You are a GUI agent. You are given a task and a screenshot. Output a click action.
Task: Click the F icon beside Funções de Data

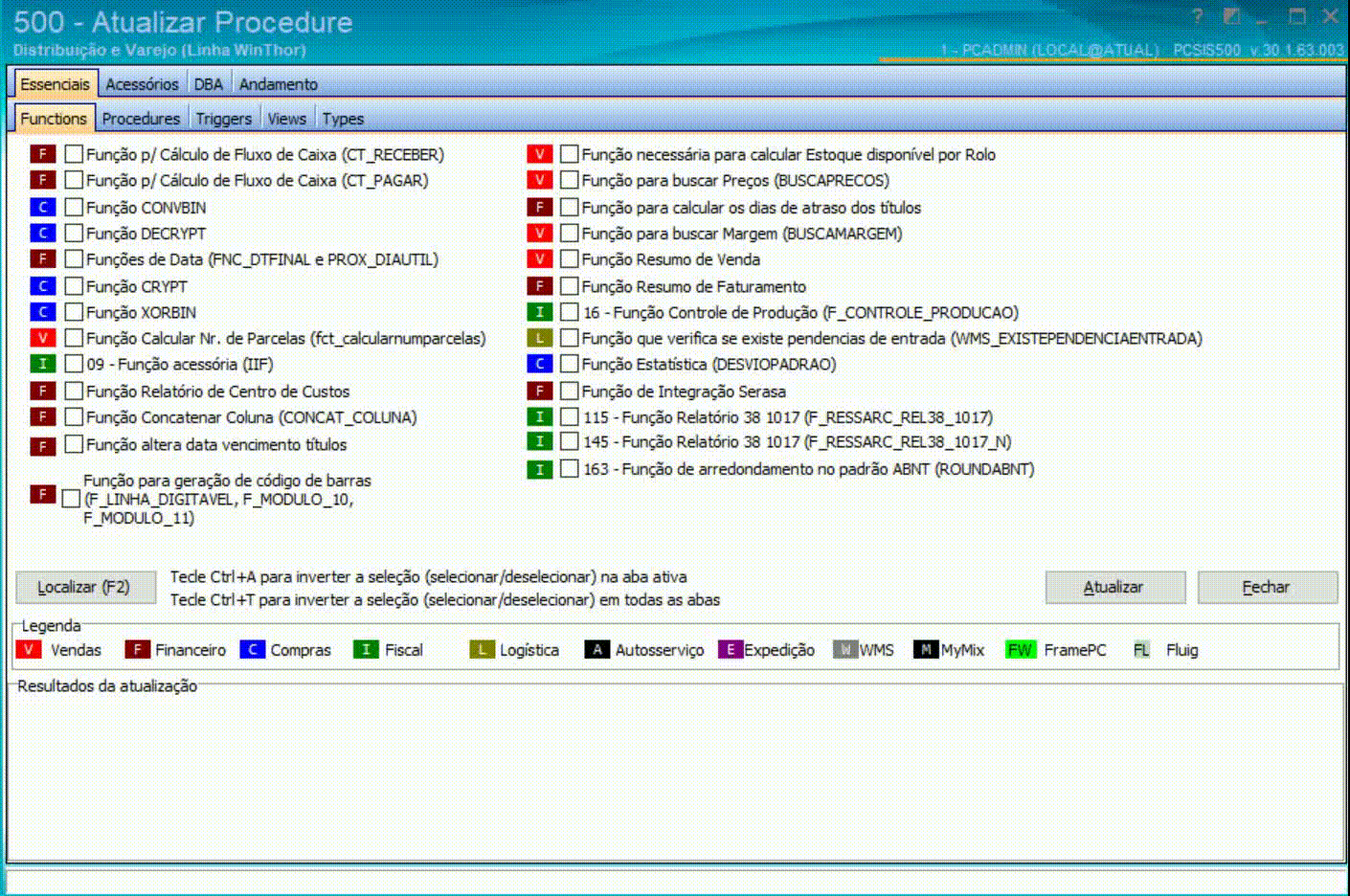(x=42, y=258)
